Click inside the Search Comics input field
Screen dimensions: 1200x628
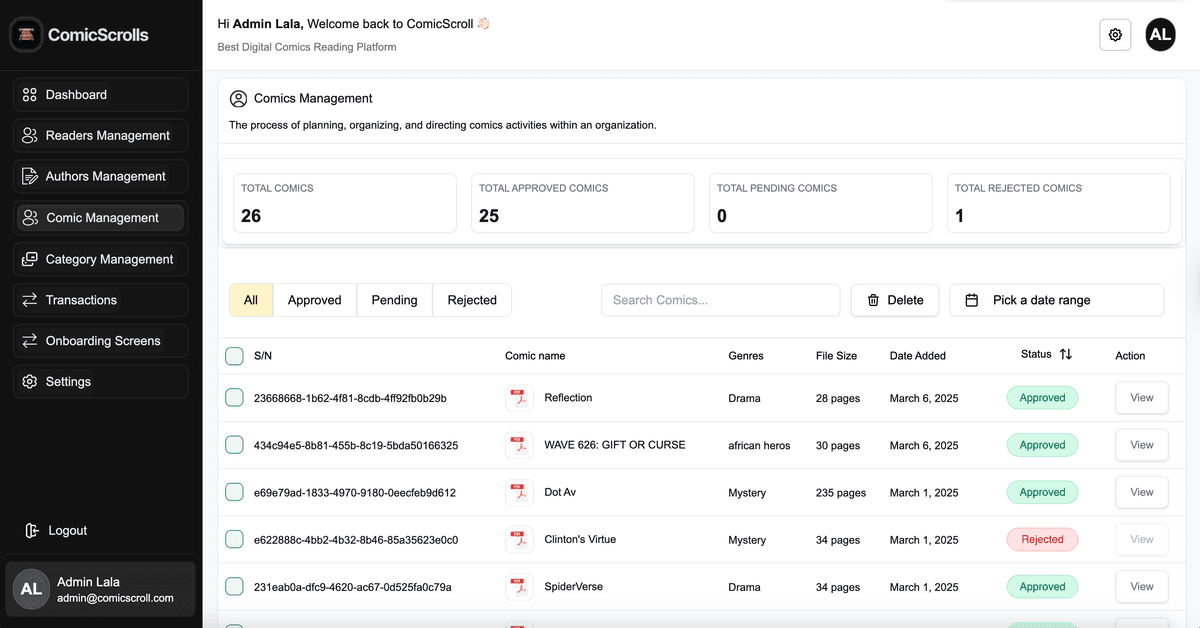coord(720,299)
